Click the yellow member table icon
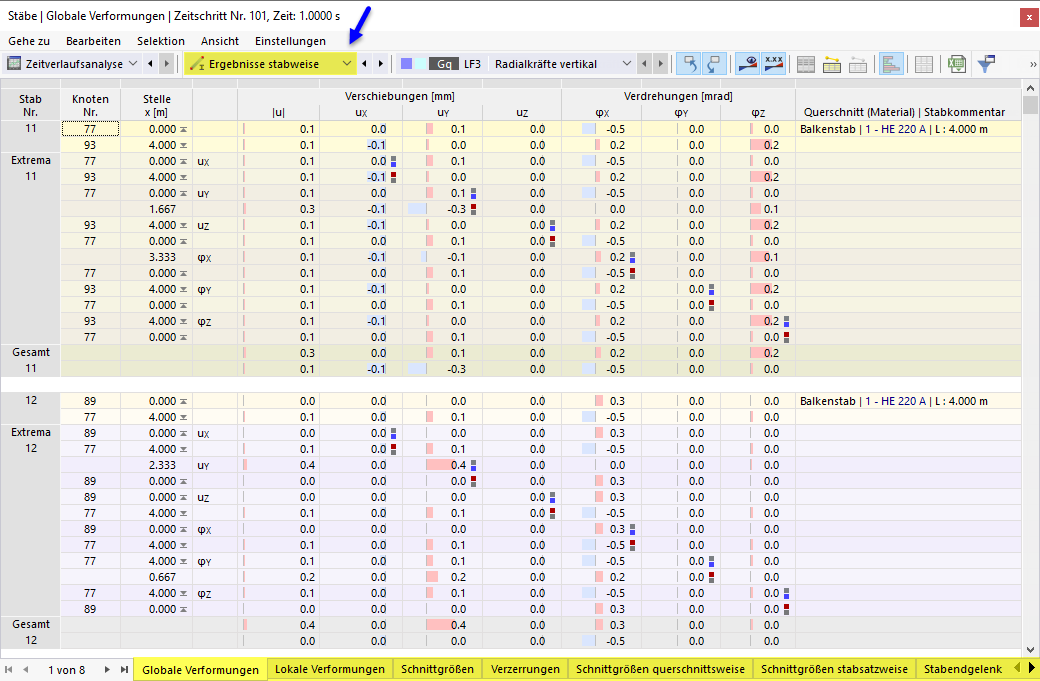The height and width of the screenshot is (681, 1040). click(x=832, y=64)
